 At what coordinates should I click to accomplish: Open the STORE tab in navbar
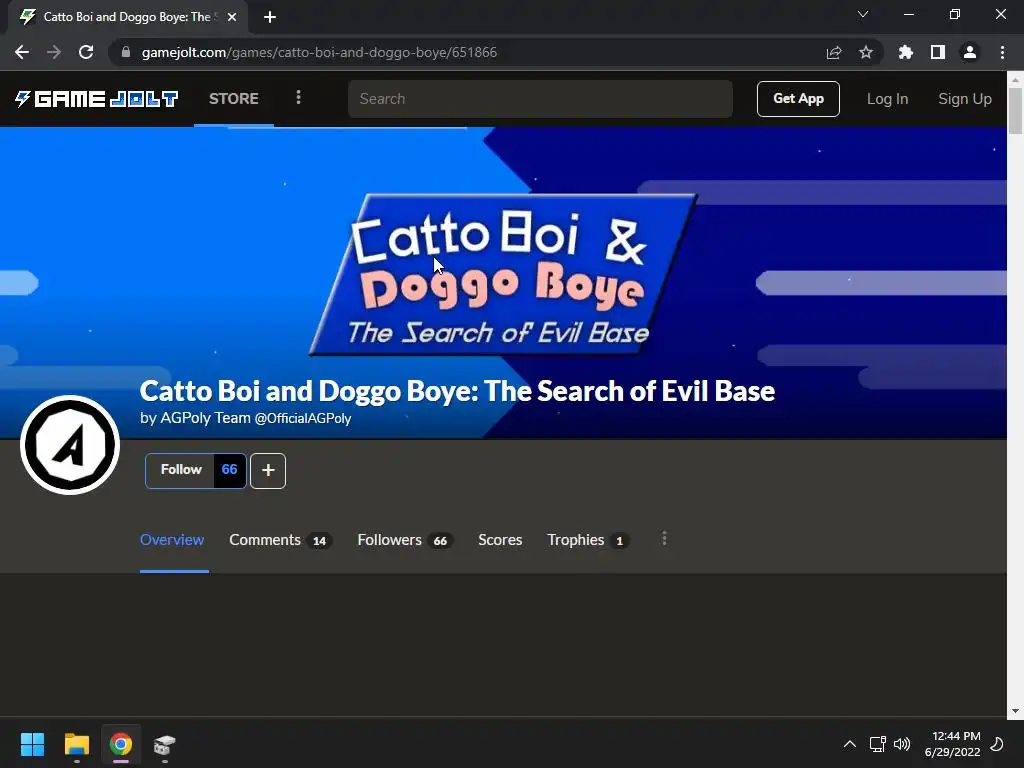(x=234, y=99)
